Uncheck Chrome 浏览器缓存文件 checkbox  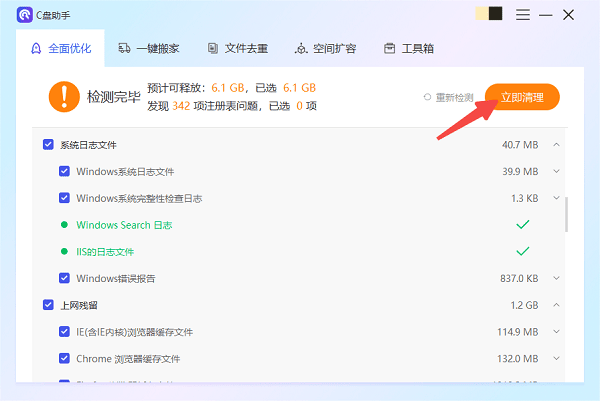[x=64, y=358]
